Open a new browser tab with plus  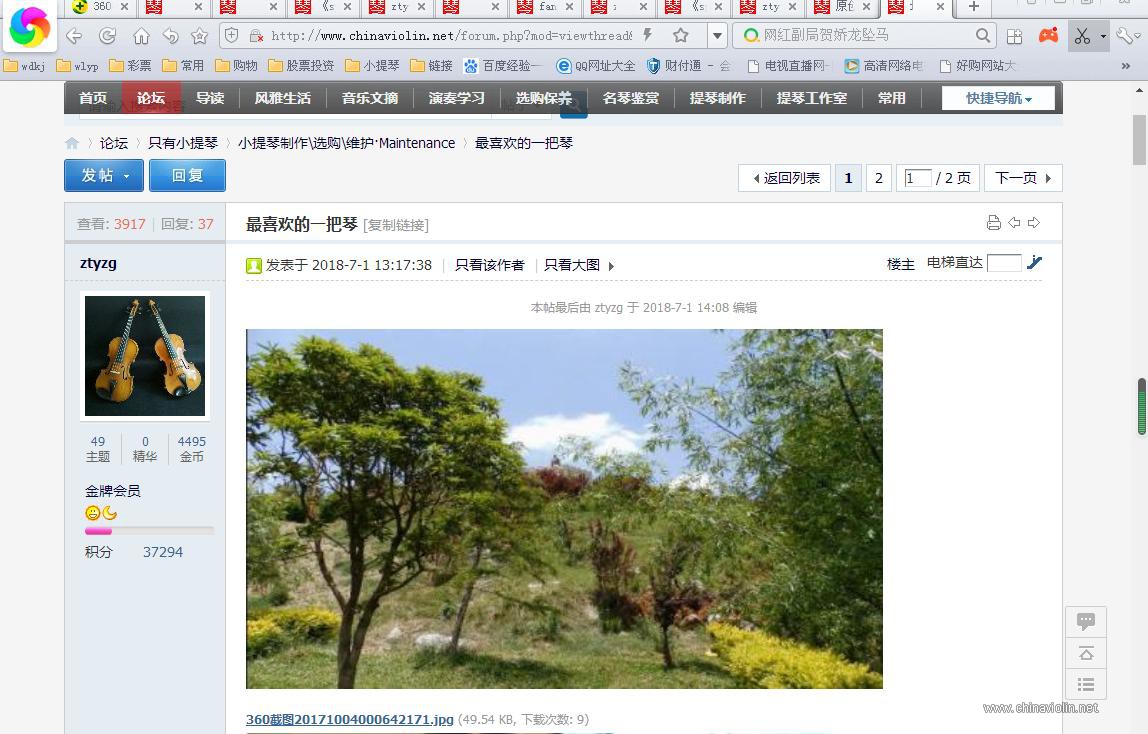coord(974,7)
